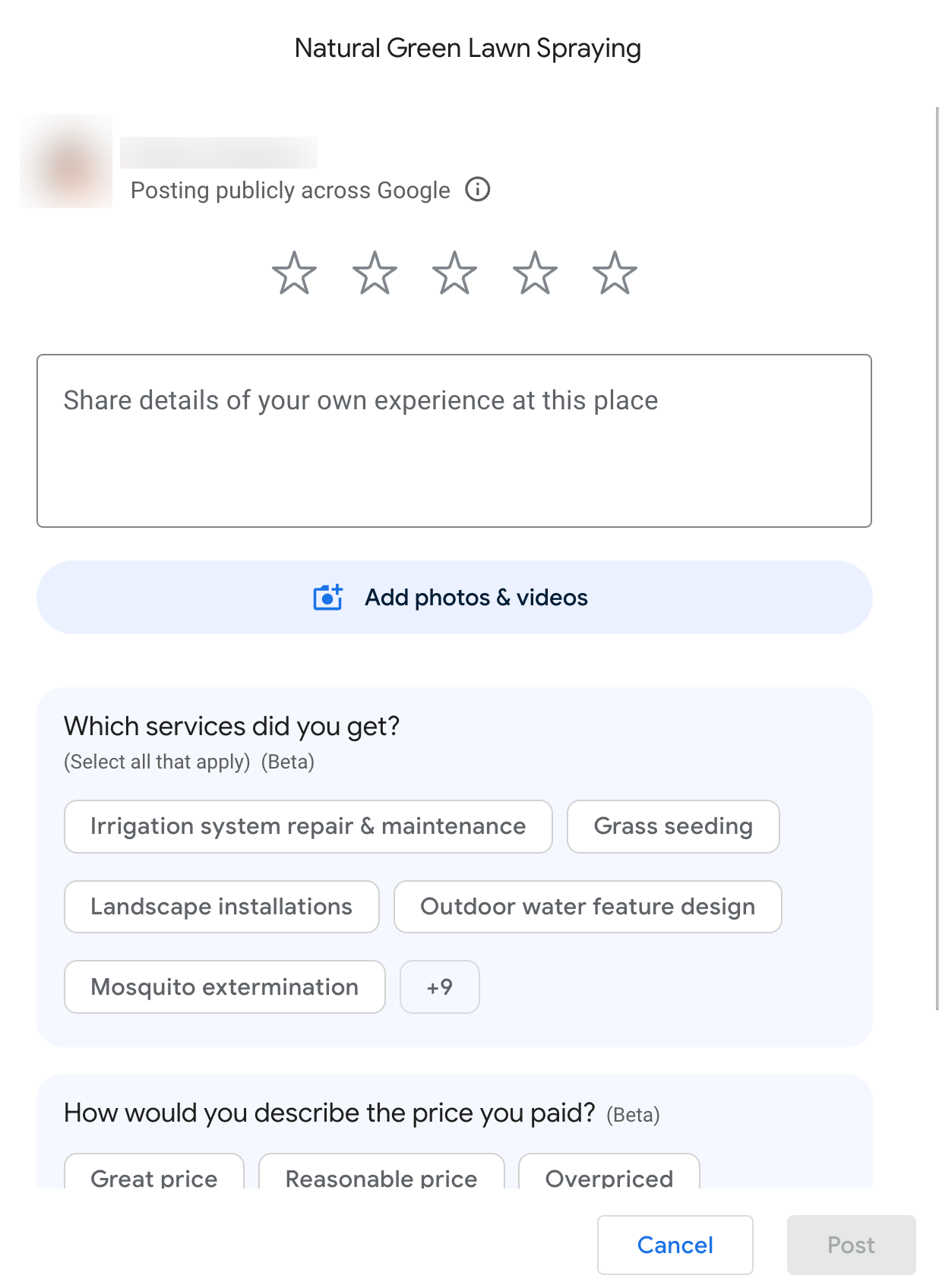Click the blurred profile avatar
Image resolution: width=939 pixels, height=1288 pixels.
66,161
